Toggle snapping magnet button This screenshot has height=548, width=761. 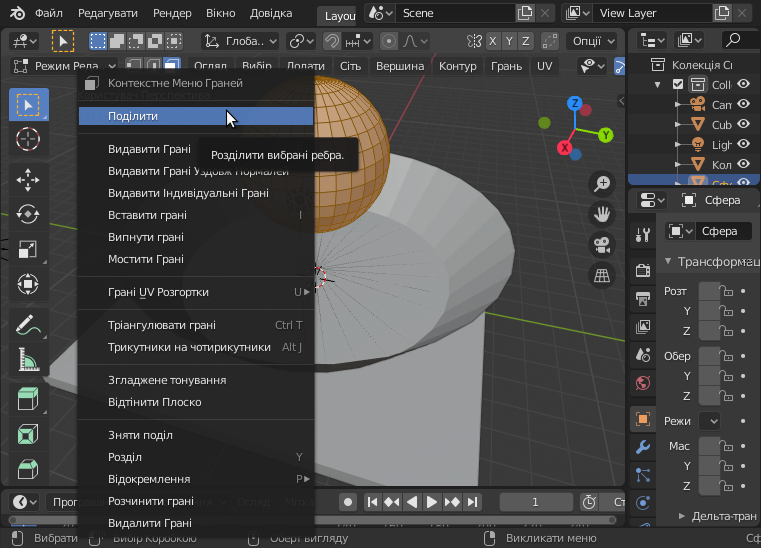click(x=332, y=41)
